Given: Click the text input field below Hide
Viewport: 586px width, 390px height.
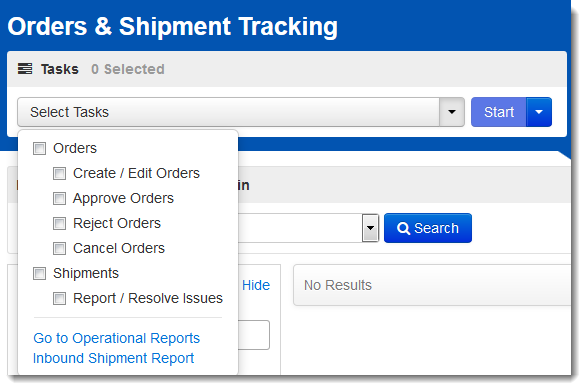Looking at the screenshot, I should pyautogui.click(x=254, y=335).
